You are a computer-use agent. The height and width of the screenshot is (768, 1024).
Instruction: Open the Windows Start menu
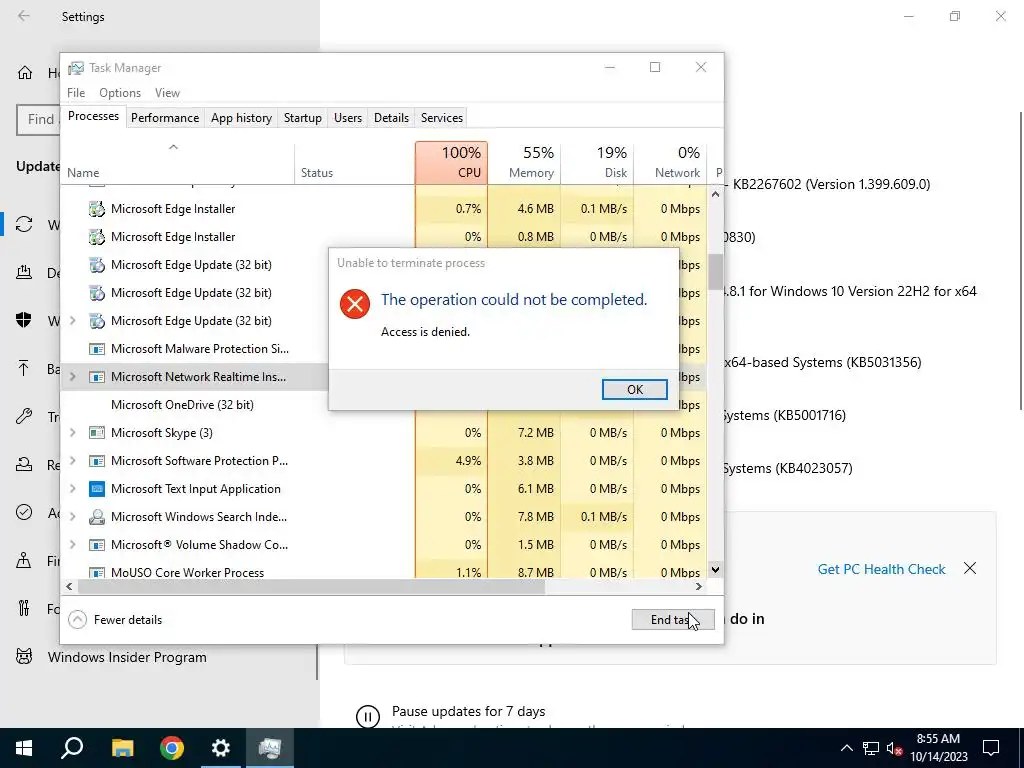click(24, 748)
